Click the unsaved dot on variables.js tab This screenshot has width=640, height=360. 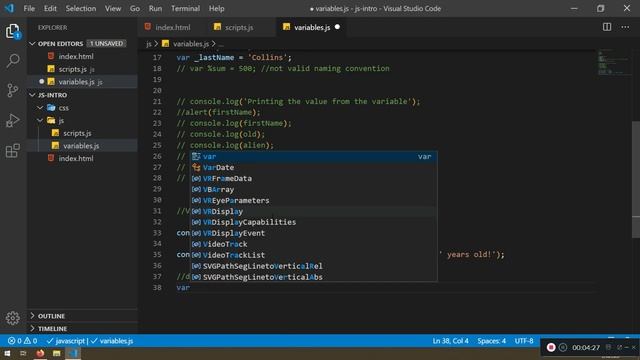pos(337,27)
